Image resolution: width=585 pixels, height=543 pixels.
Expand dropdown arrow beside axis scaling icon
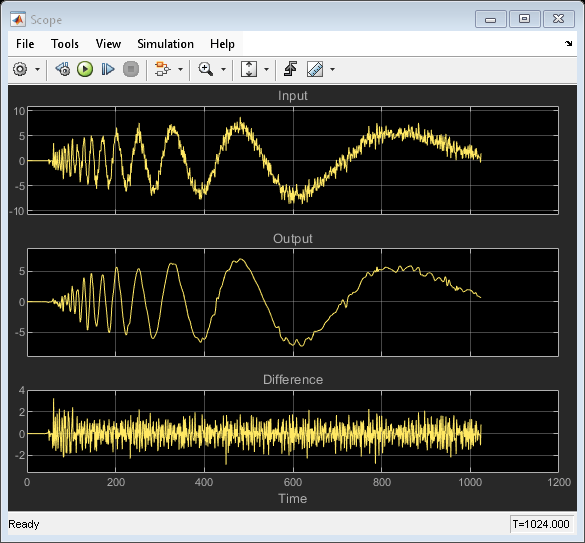[266, 69]
